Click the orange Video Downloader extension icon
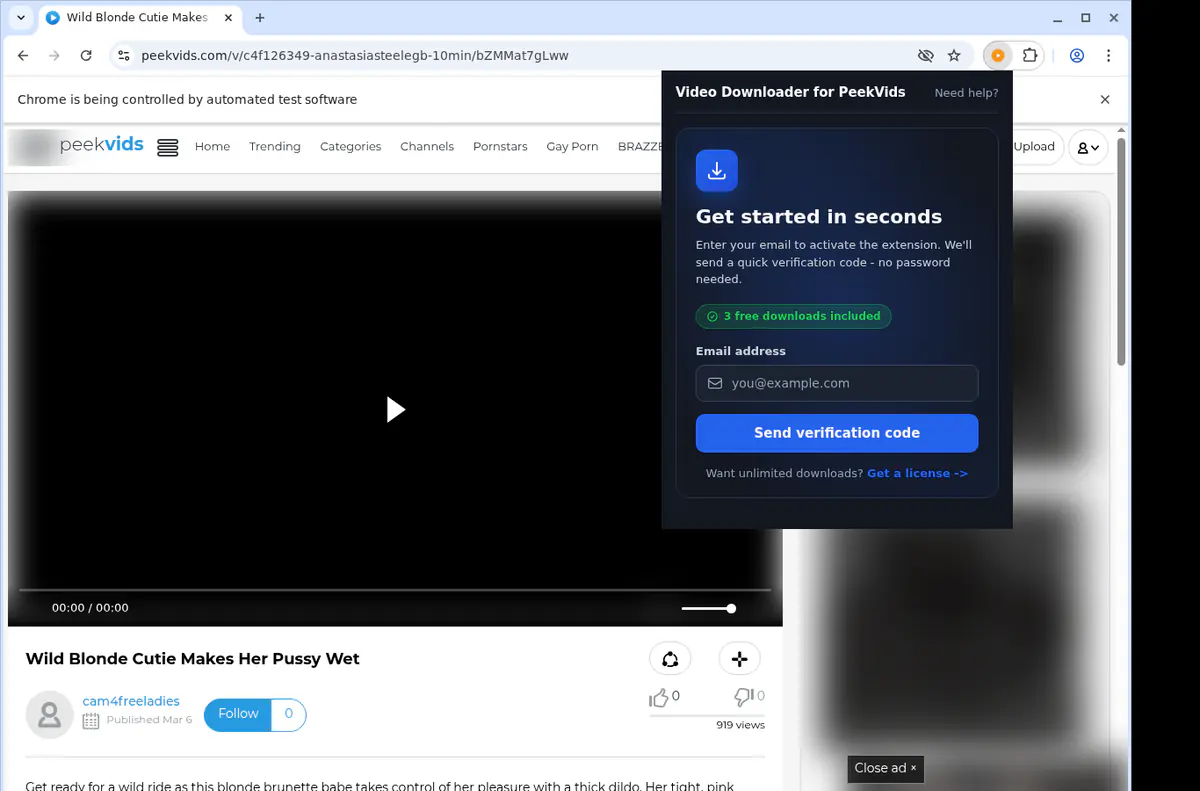The width and height of the screenshot is (1200, 791). click(997, 56)
